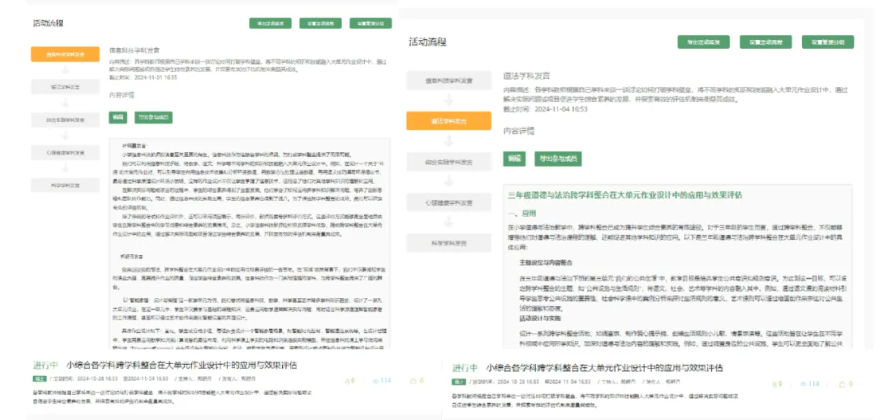Open 综合实践学科发言 step in left panel
882x420 pixels.
pyautogui.click(x=64, y=119)
